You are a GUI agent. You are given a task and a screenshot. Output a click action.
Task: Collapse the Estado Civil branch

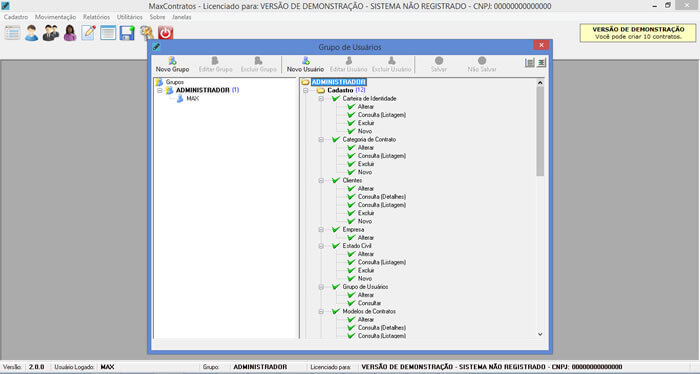[x=321, y=246]
